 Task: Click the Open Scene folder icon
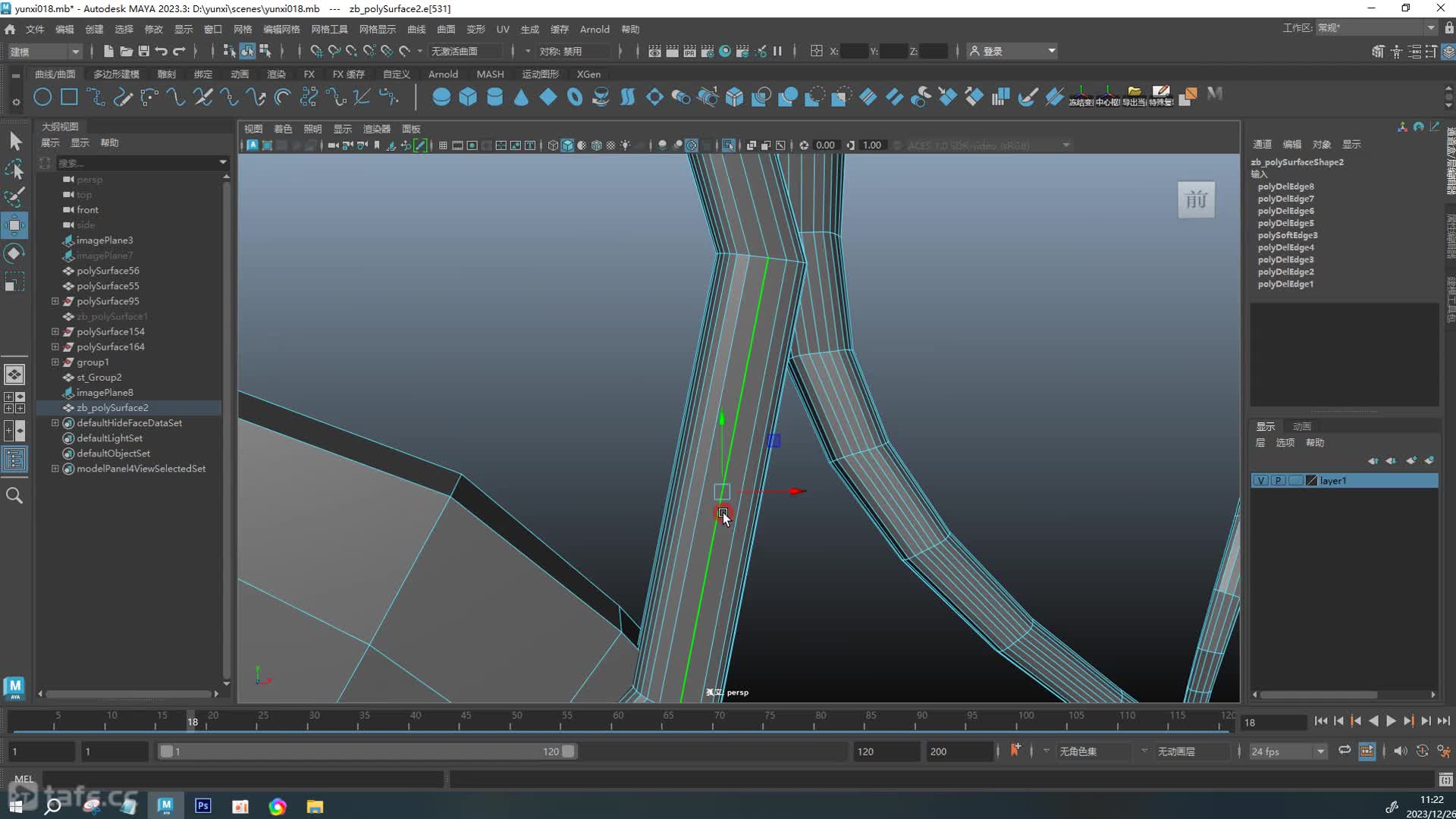coord(126,51)
